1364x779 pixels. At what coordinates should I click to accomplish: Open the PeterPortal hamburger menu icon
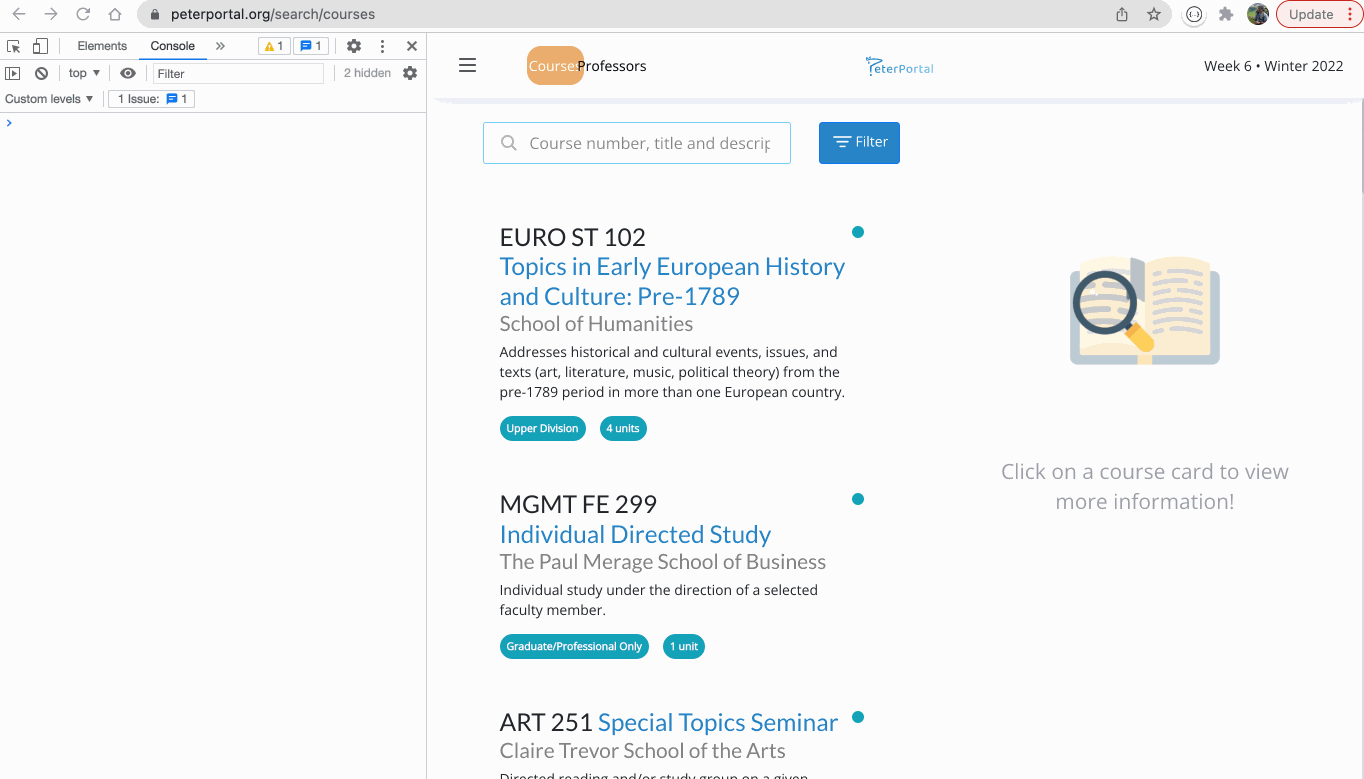click(467, 65)
